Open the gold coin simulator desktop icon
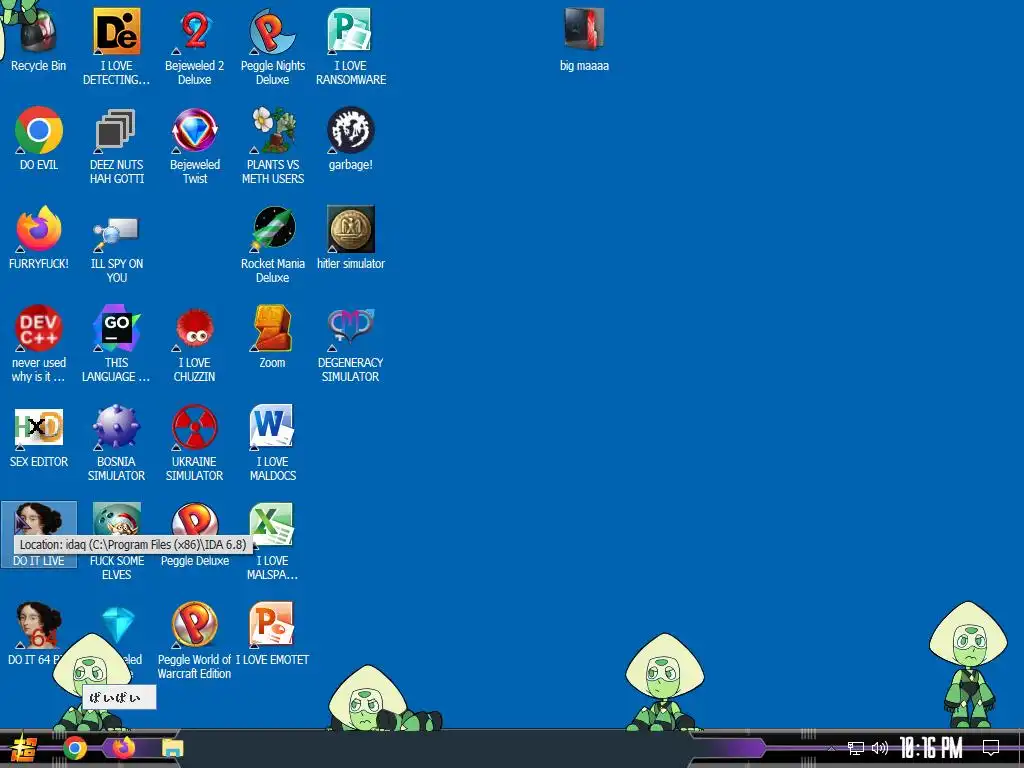The width and height of the screenshot is (1024, 768). [351, 237]
